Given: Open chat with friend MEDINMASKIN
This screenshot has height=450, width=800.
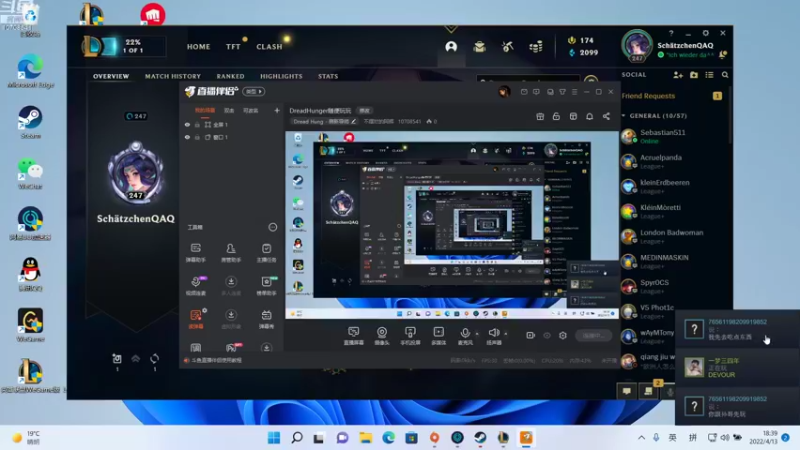Looking at the screenshot, I should click(671, 261).
